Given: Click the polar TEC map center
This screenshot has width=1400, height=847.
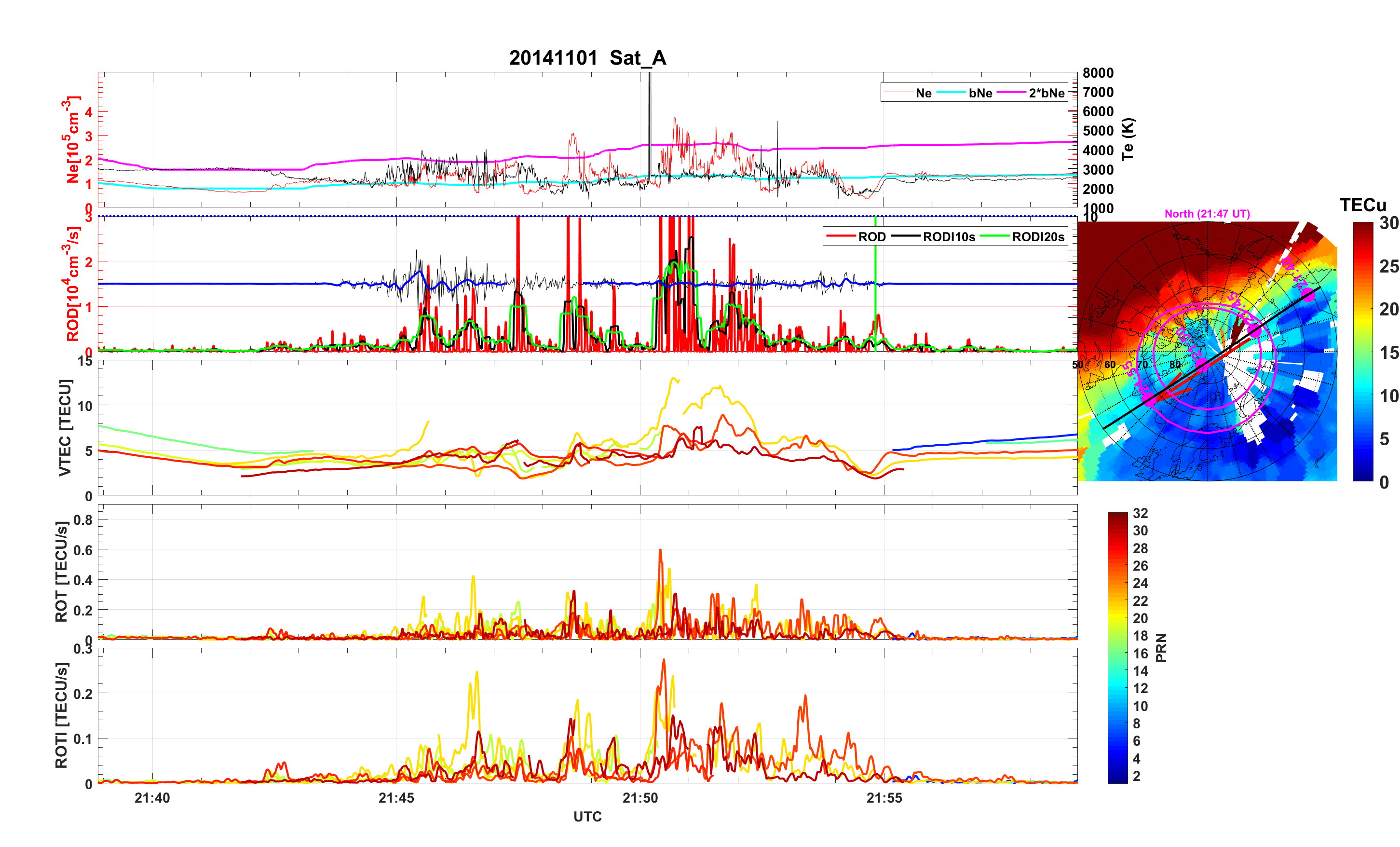Looking at the screenshot, I should [x=1207, y=352].
